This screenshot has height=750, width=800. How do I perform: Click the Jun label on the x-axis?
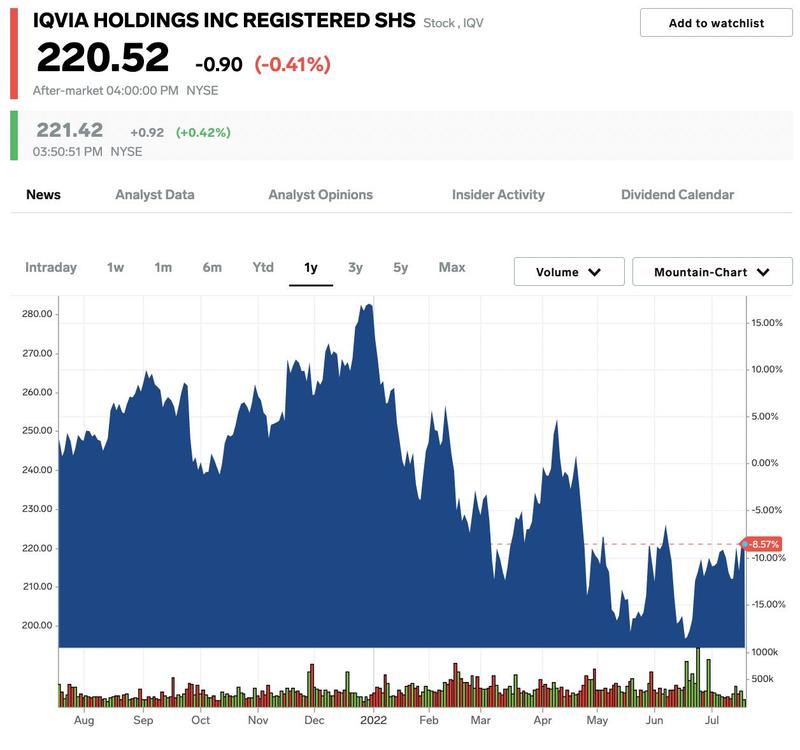(654, 720)
